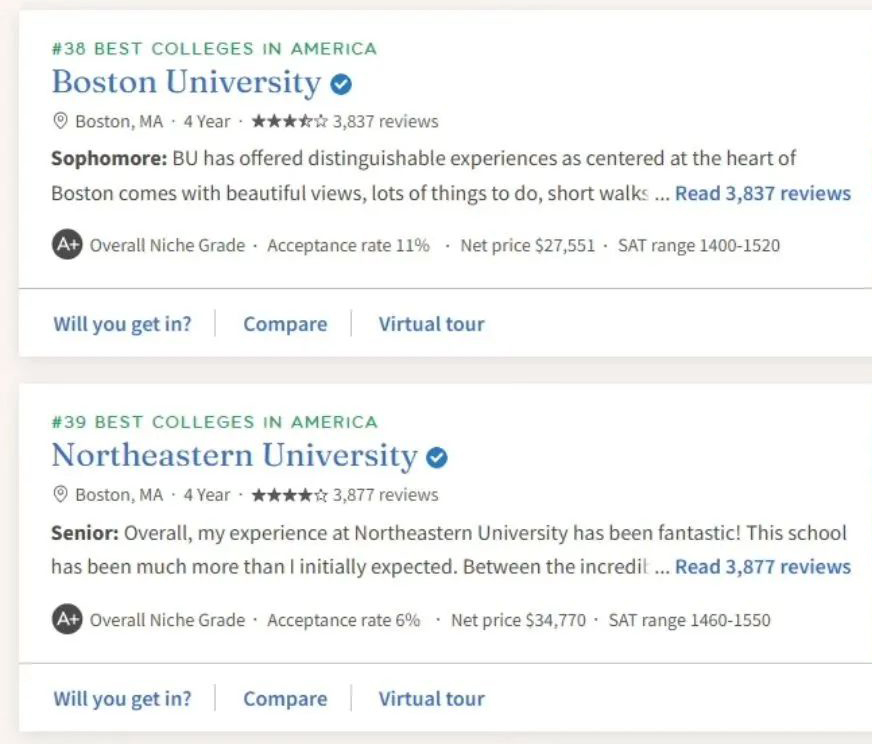872x744 pixels.
Task: Start Virtual tour for Boston University
Action: point(432,324)
